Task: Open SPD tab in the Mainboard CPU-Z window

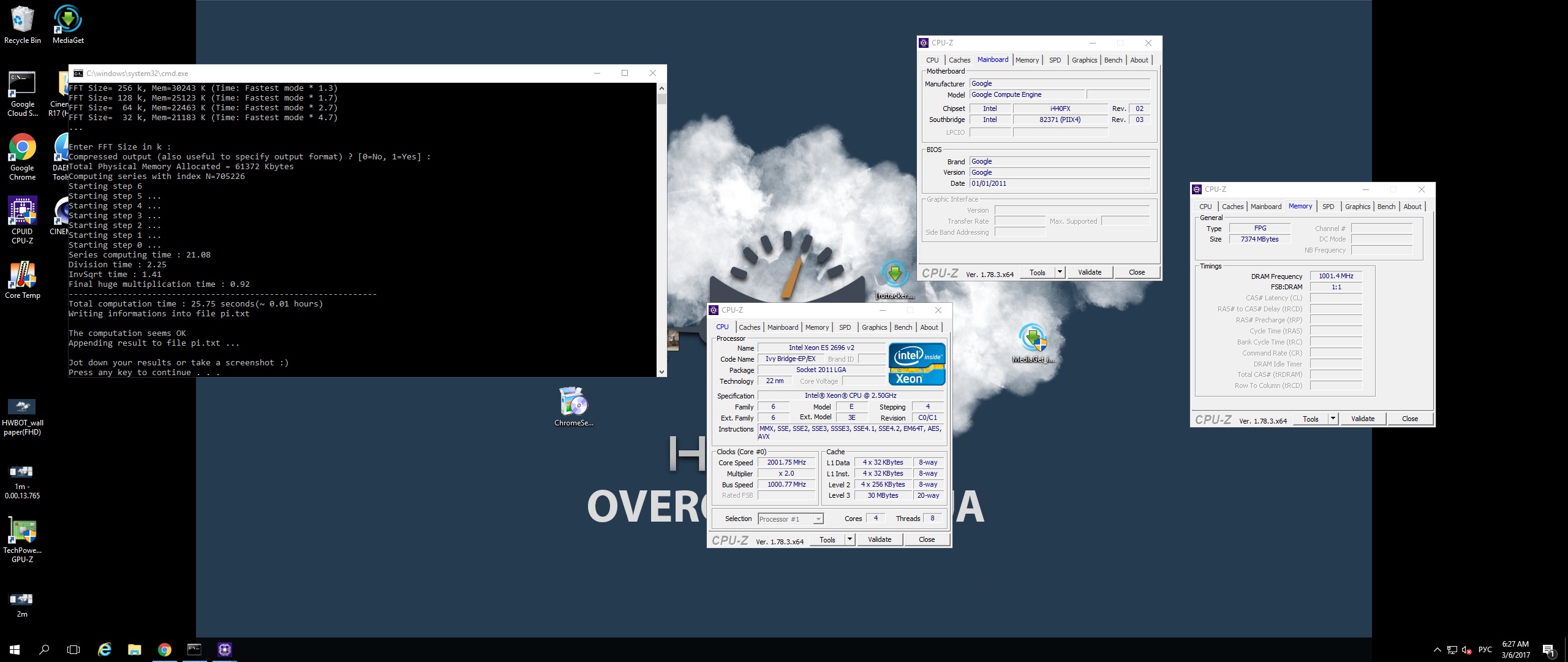Action: [x=1055, y=60]
